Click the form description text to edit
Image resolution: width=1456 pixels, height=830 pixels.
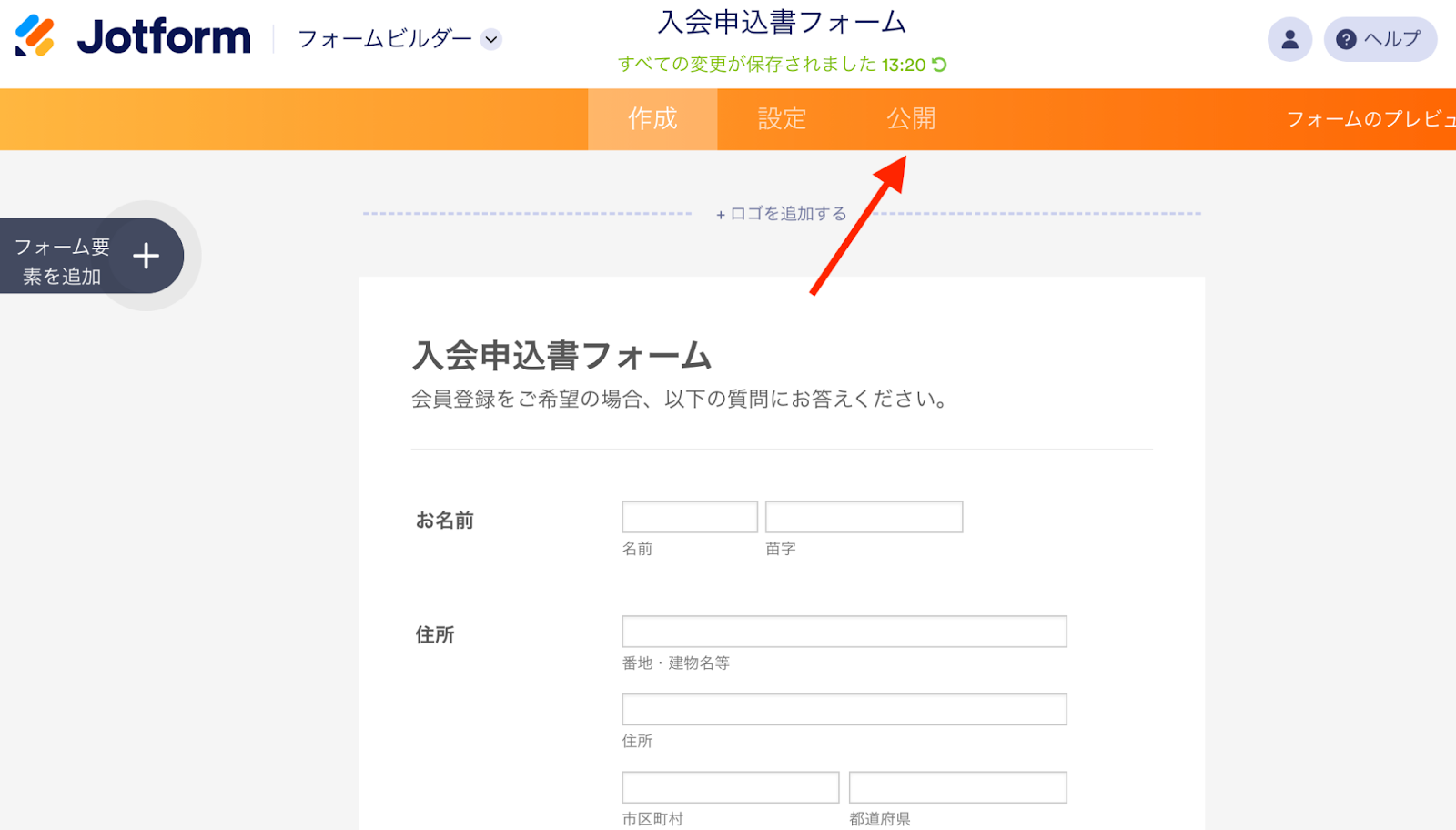(679, 398)
